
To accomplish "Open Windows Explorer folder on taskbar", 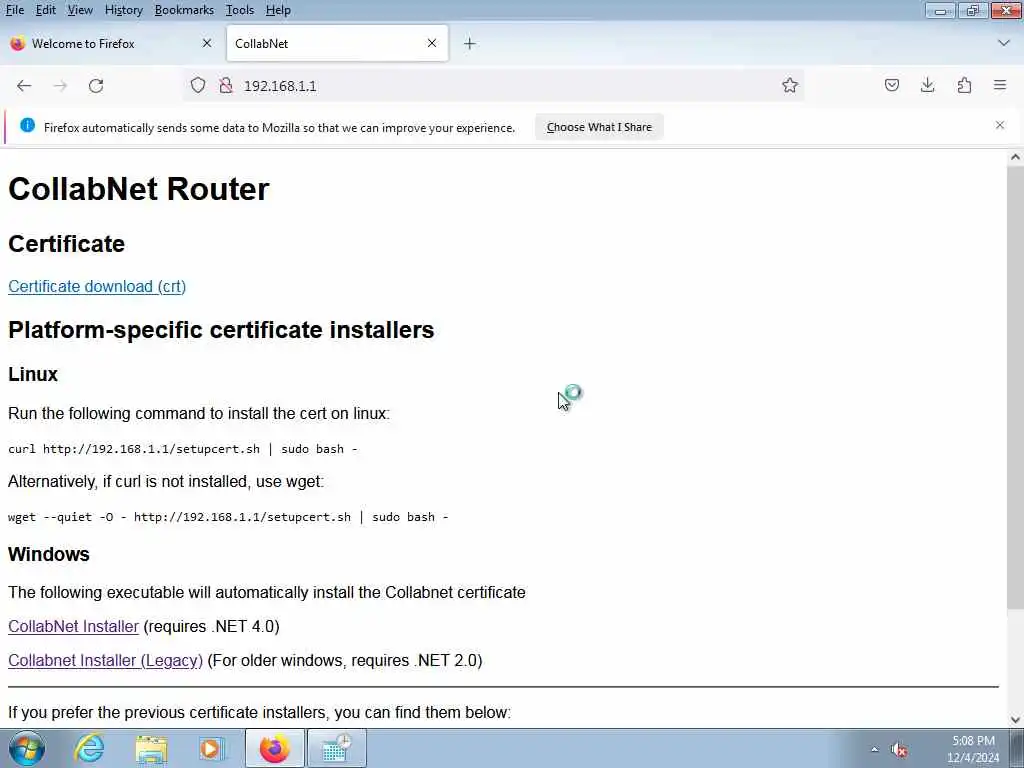I will [x=151, y=748].
